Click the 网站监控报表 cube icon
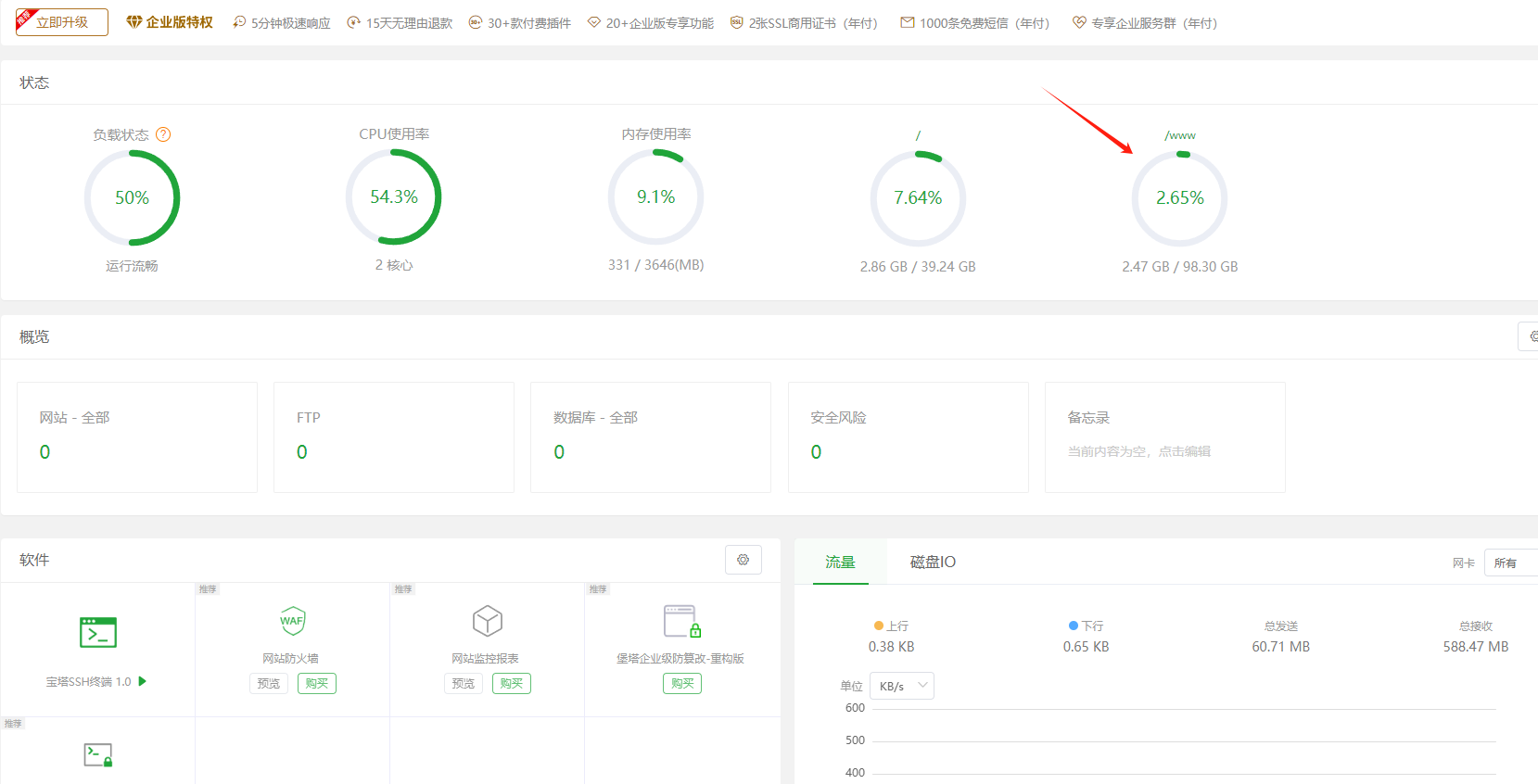This screenshot has height=784, width=1538. pyautogui.click(x=488, y=621)
